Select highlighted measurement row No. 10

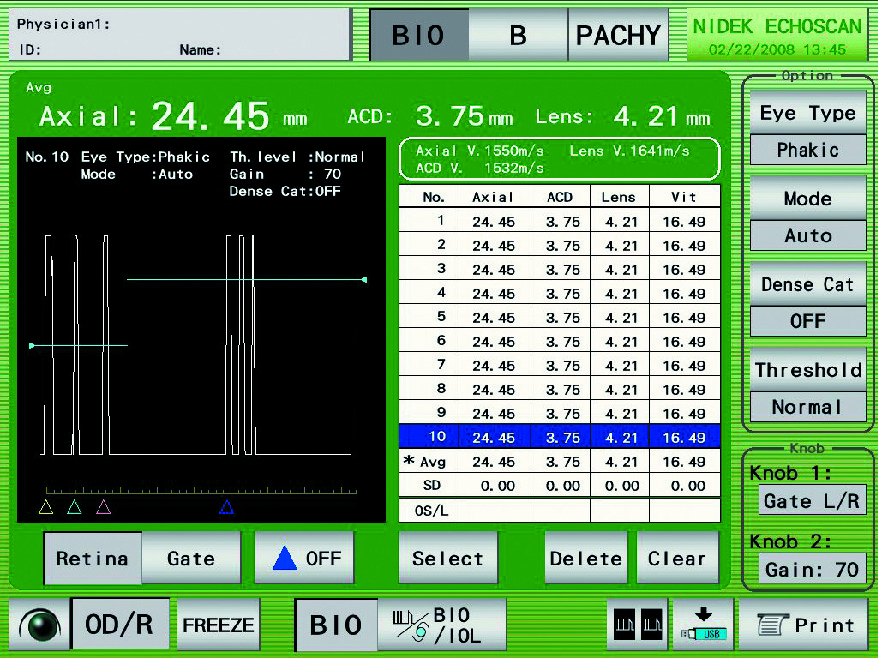click(x=559, y=437)
